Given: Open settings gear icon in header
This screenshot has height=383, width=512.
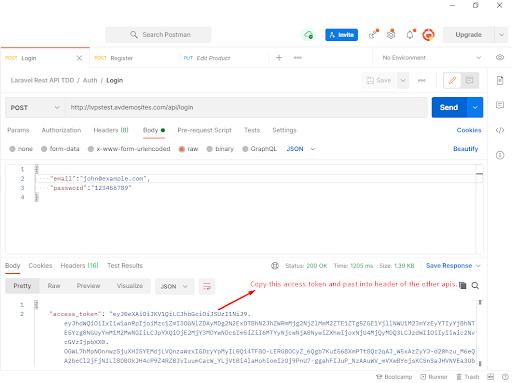Looking at the screenshot, I should 391,35.
